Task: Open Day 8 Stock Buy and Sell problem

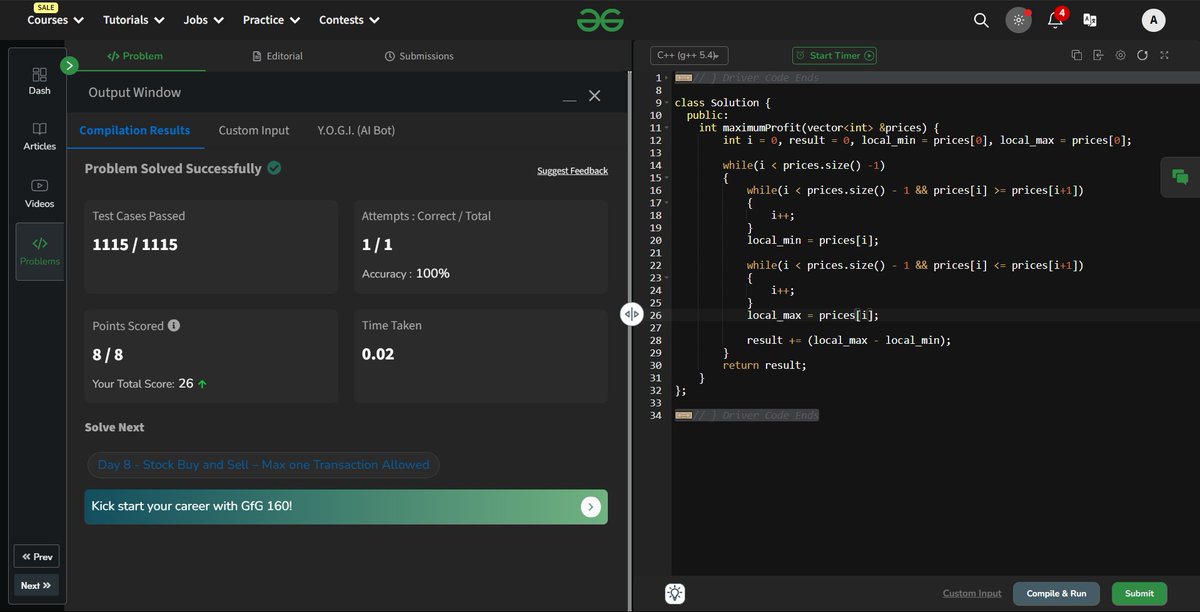Action: (x=263, y=465)
